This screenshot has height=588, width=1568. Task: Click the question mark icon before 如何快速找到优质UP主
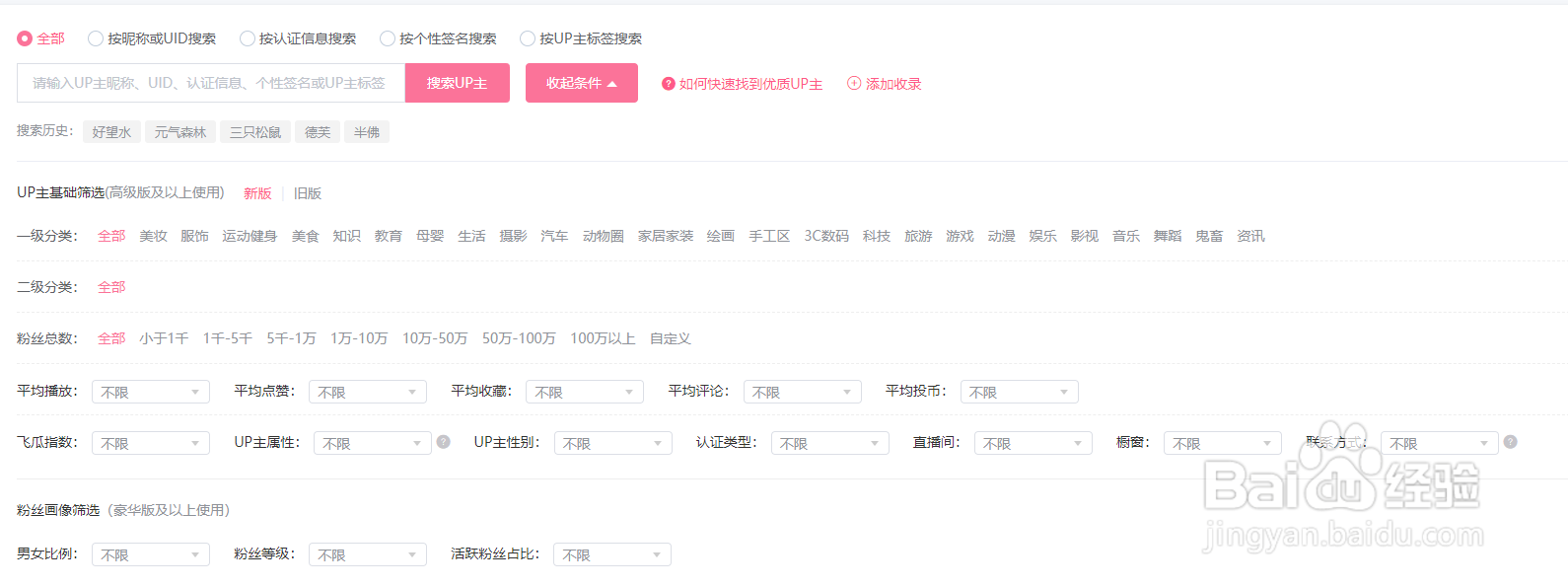point(669,84)
